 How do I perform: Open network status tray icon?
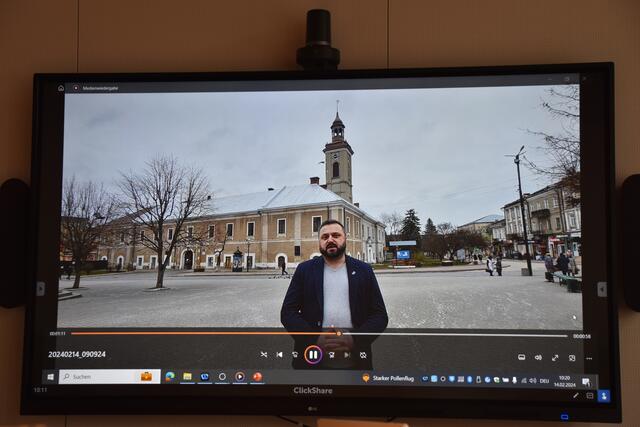pos(524,380)
